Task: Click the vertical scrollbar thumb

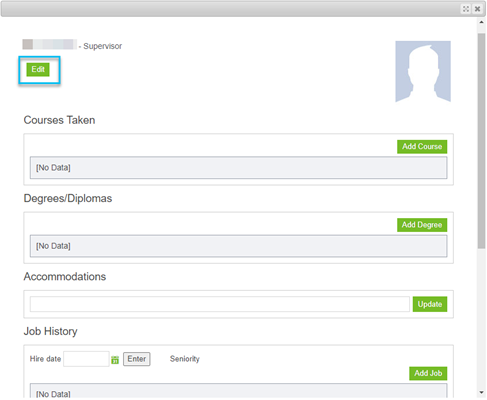Action: click(481, 141)
